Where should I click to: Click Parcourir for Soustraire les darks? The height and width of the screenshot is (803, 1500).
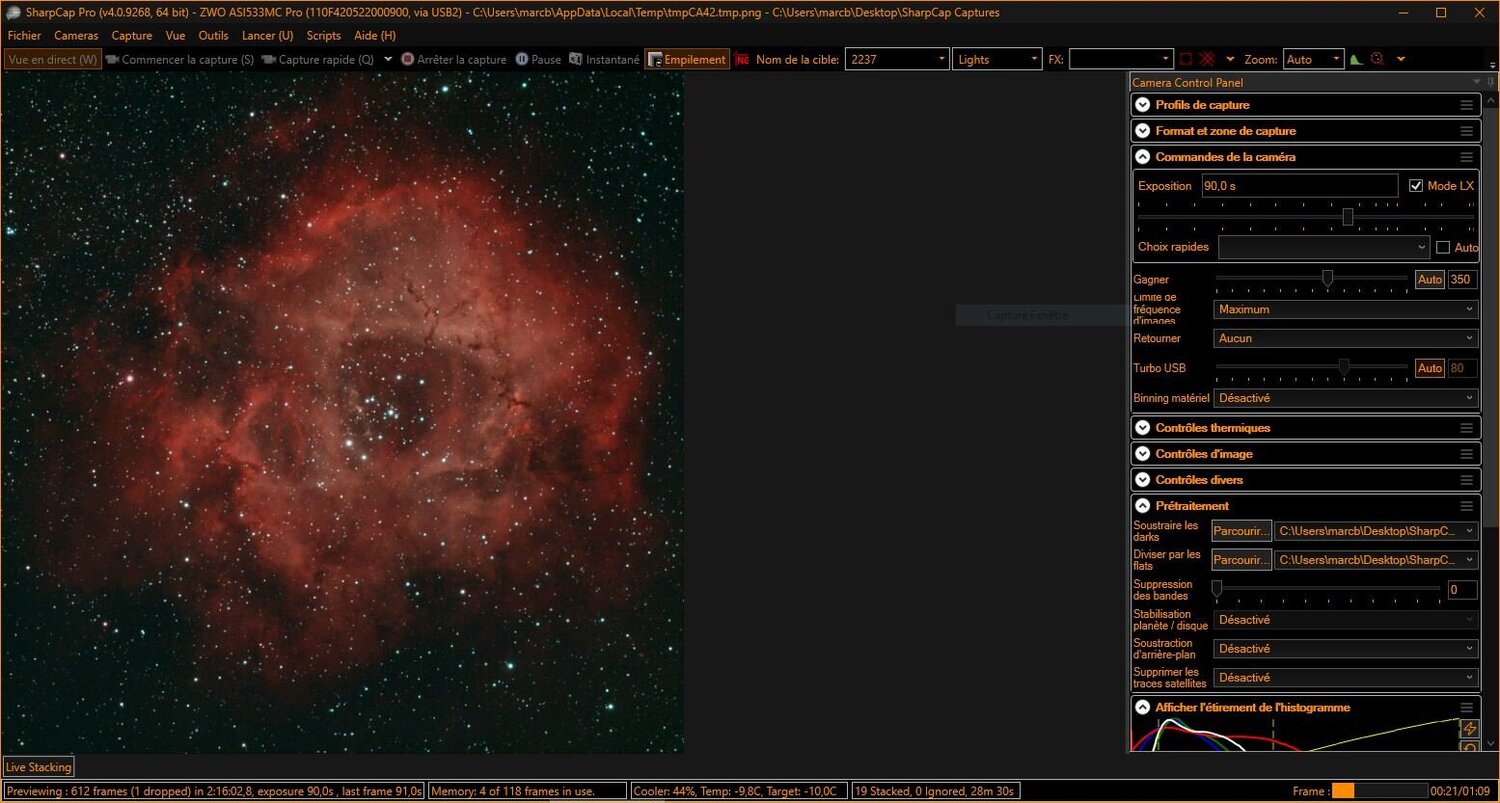tap(1242, 531)
